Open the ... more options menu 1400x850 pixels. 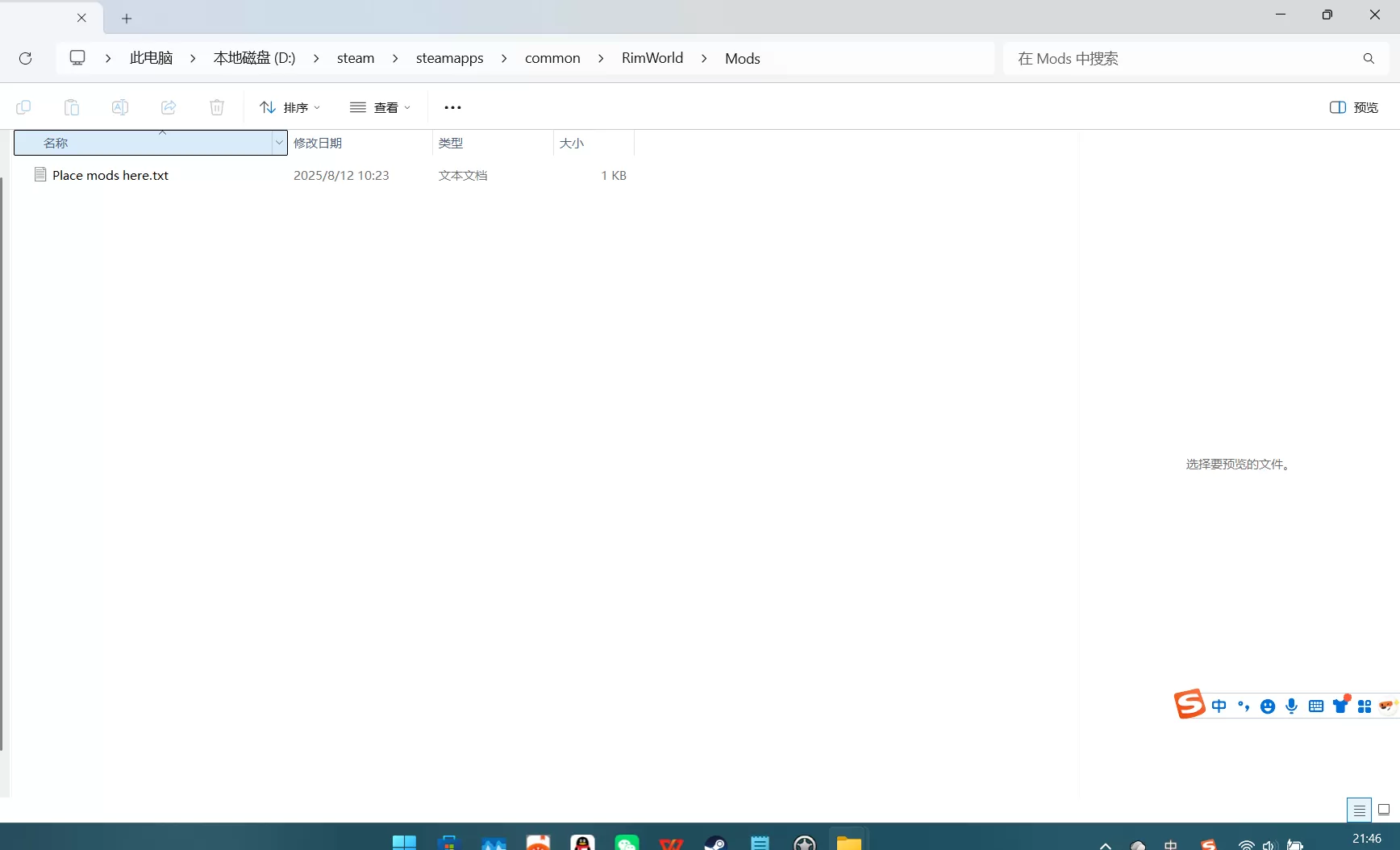(452, 107)
